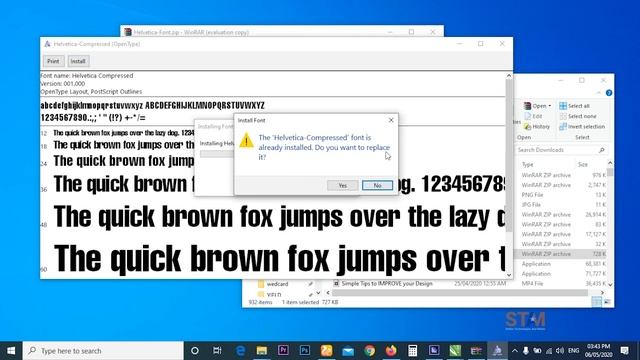Viewport: 640px width, 360px height.
Task: Click the Print button in font viewer
Action: [53, 61]
